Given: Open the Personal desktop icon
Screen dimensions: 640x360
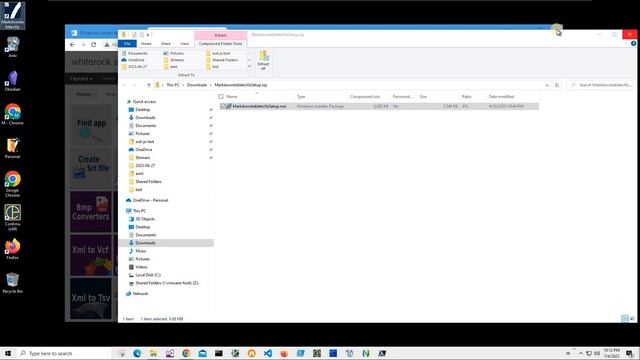Looking at the screenshot, I should click(13, 148).
